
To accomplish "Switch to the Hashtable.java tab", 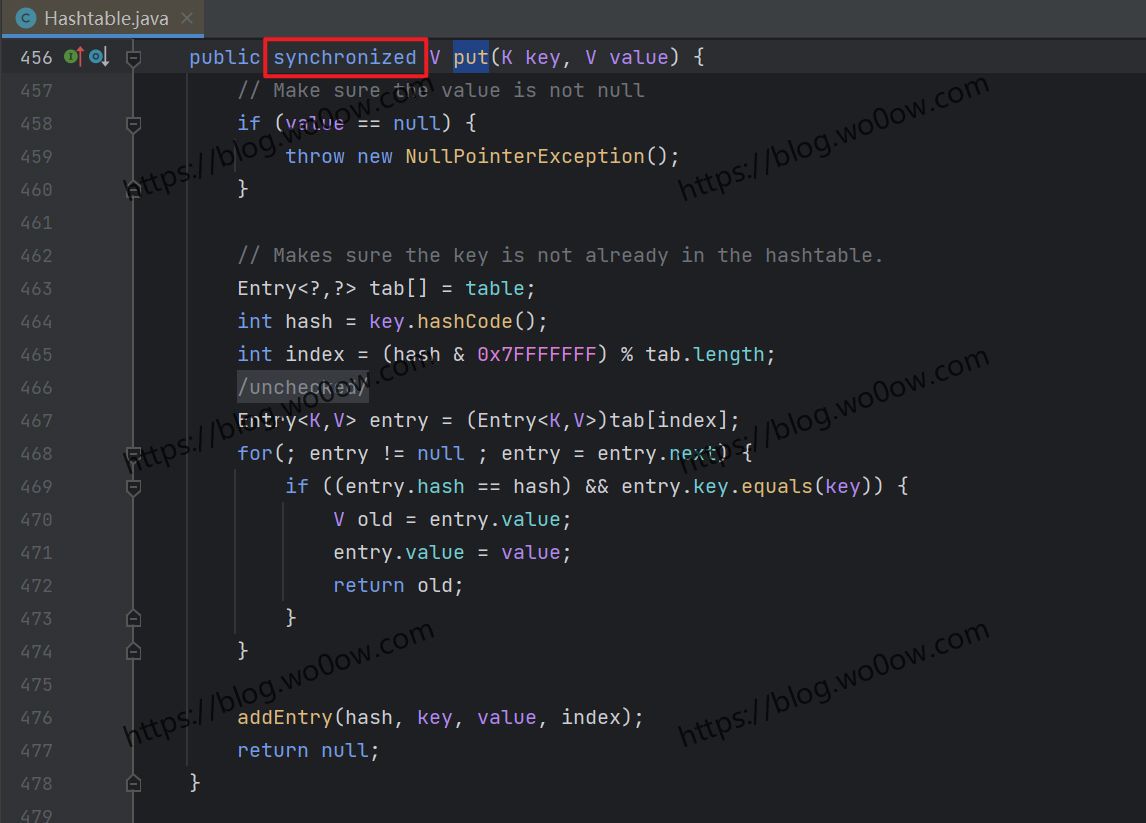I will click(x=105, y=18).
